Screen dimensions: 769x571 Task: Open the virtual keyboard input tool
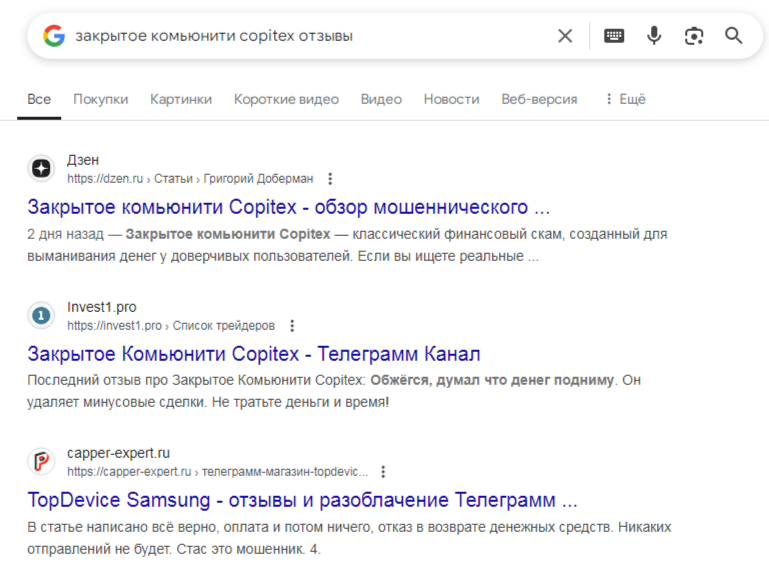pos(614,36)
